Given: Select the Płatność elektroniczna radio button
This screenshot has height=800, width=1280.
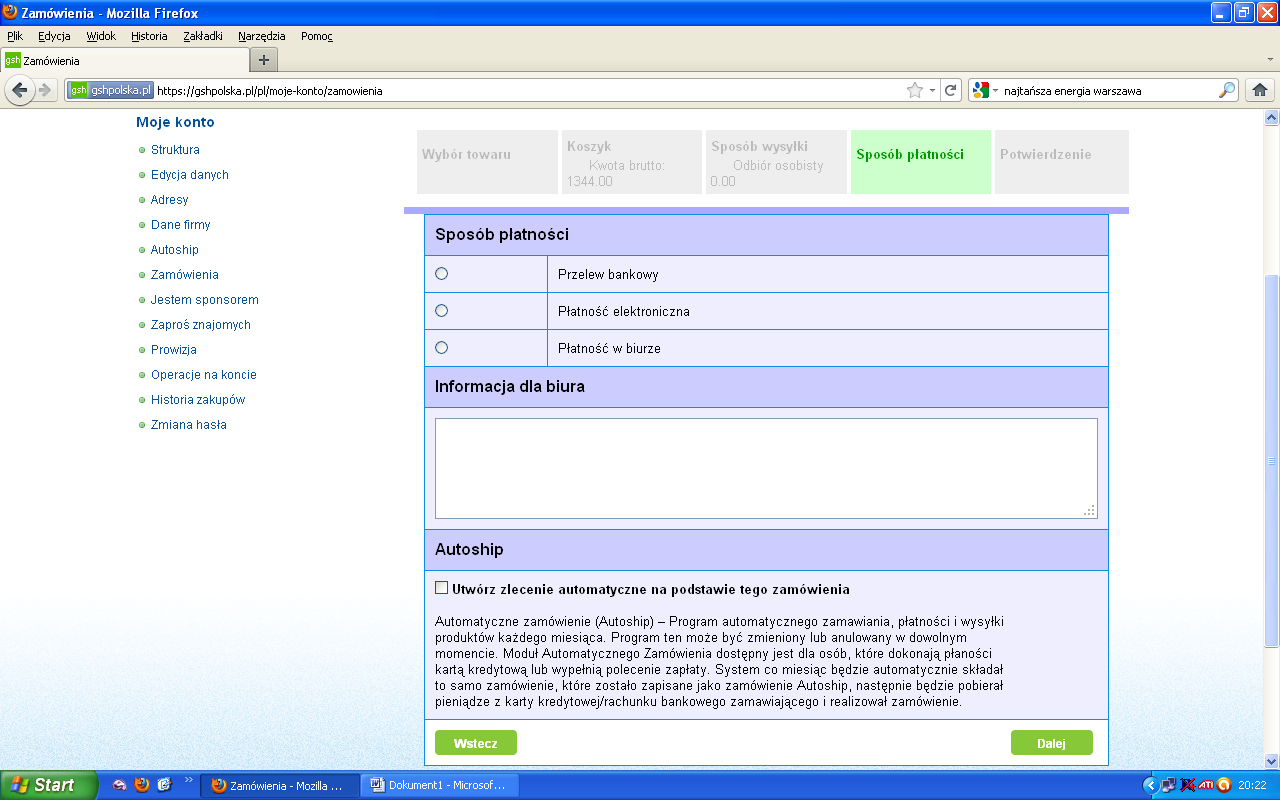Looking at the screenshot, I should [441, 310].
